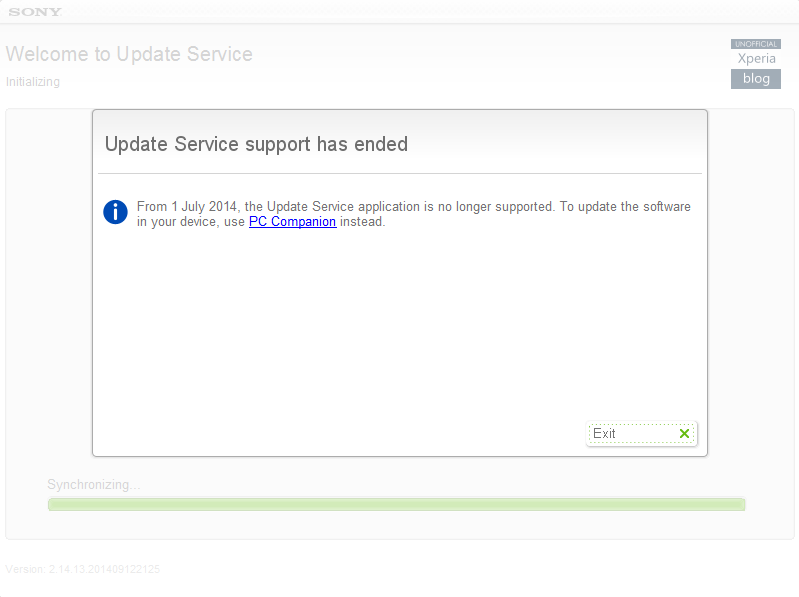Click the word 'instead.' after the link
This screenshot has width=799, height=597.
click(x=362, y=222)
